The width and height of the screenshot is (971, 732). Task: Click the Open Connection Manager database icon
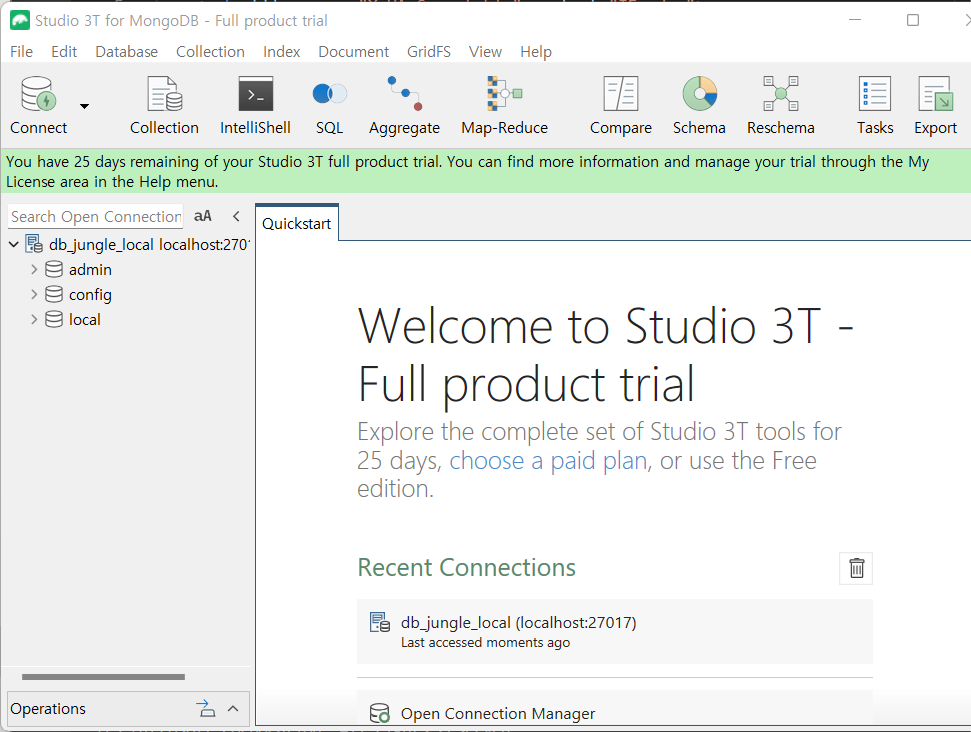pos(379,713)
